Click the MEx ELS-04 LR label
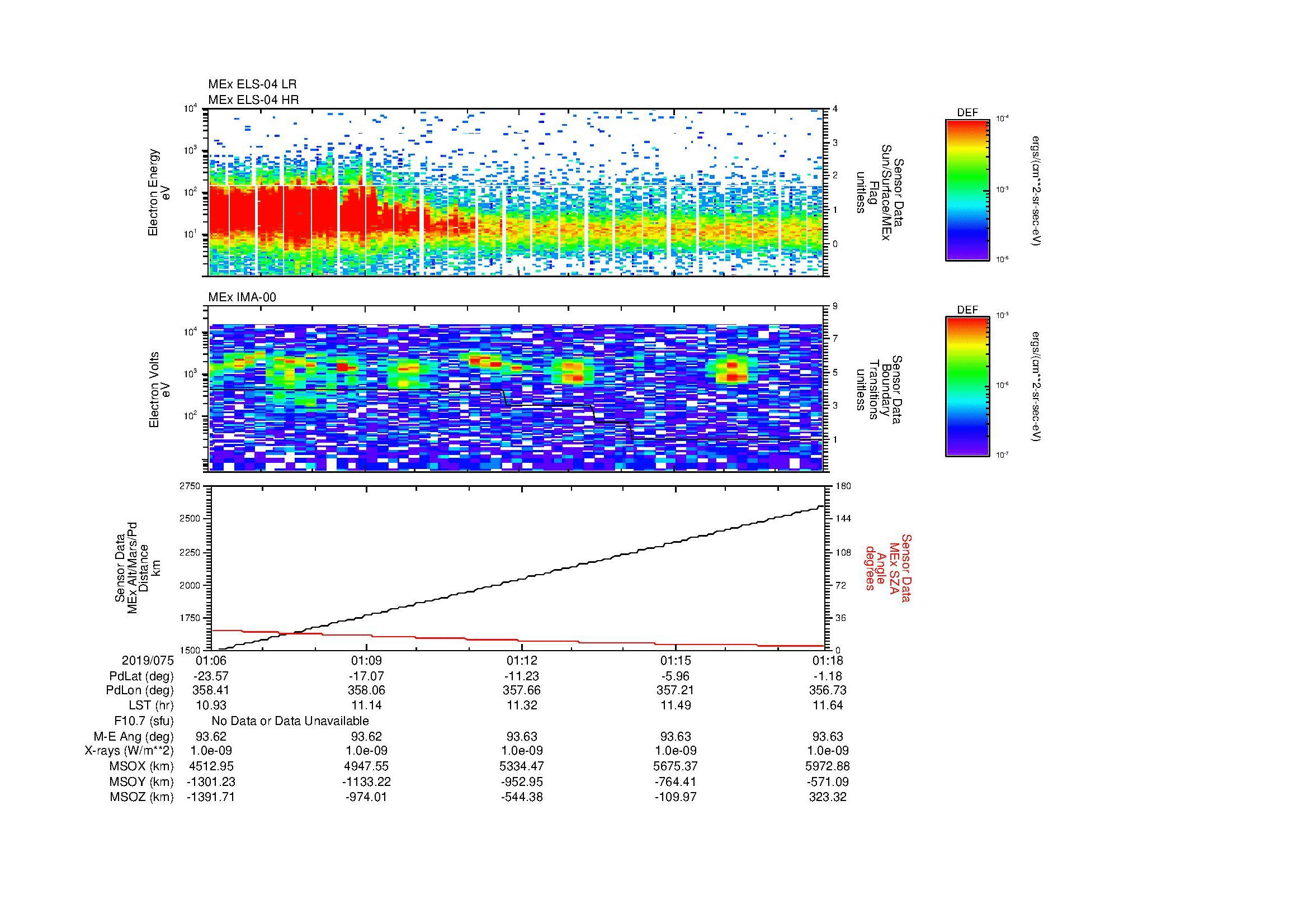This screenshot has width=1308, height=924. [x=252, y=84]
